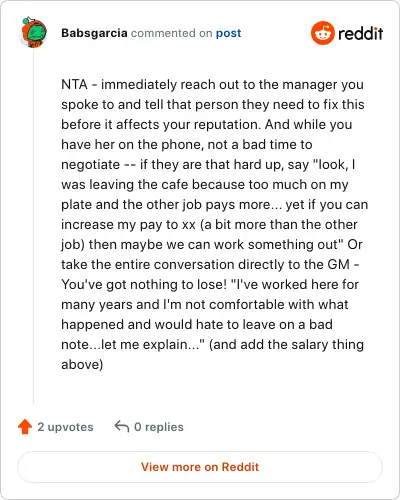Screen dimensions: 400x500
Task: Click the line starting "increase my pay"
Action: pyautogui.click(x=209, y=225)
